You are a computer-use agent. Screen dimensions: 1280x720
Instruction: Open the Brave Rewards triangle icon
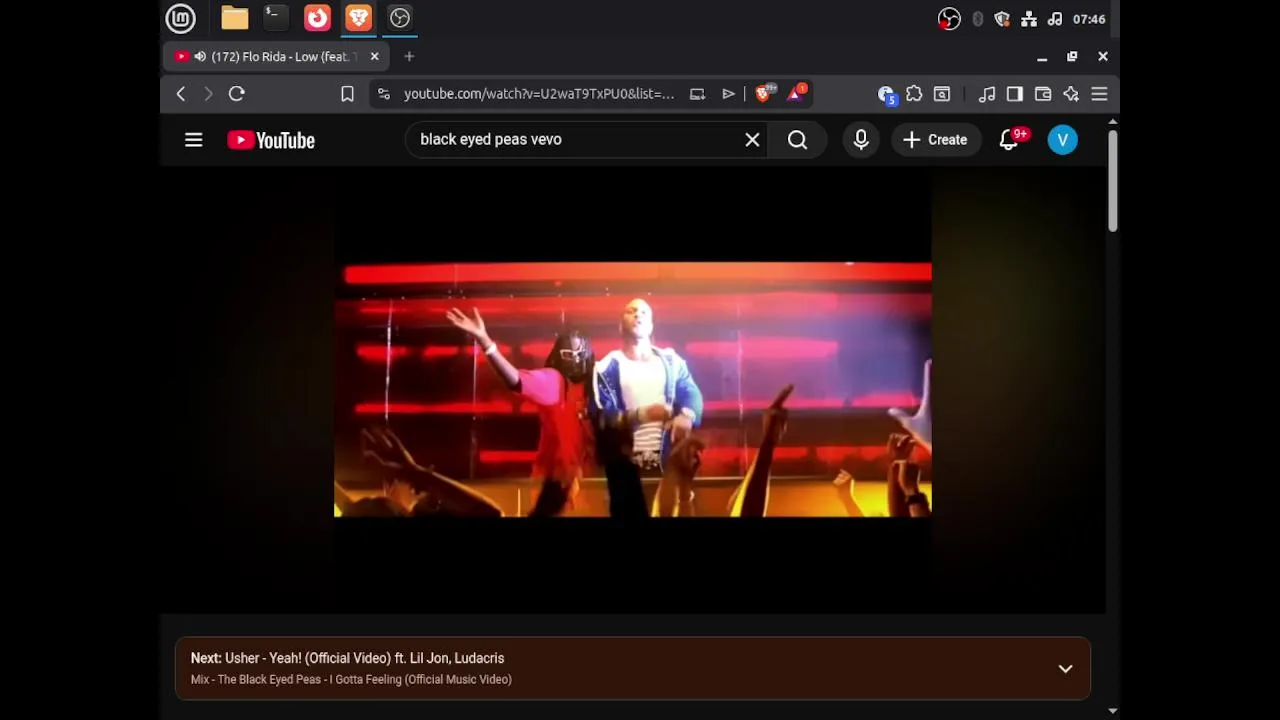[x=797, y=94]
